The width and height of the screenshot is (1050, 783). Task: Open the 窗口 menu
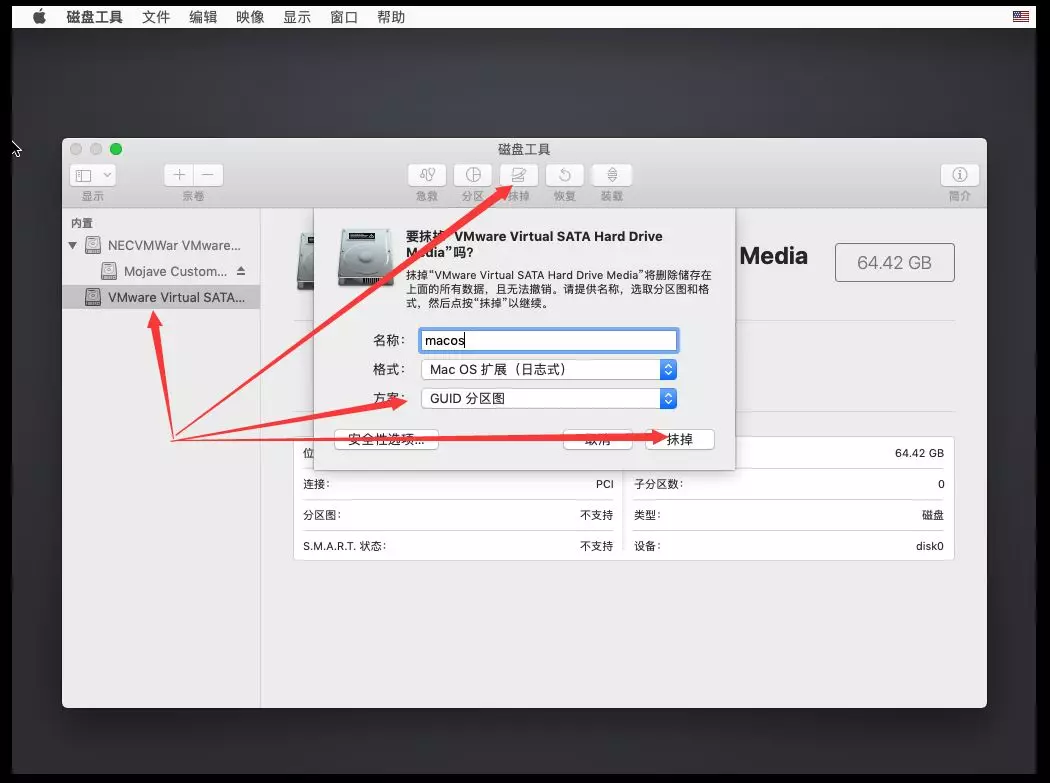pos(344,17)
